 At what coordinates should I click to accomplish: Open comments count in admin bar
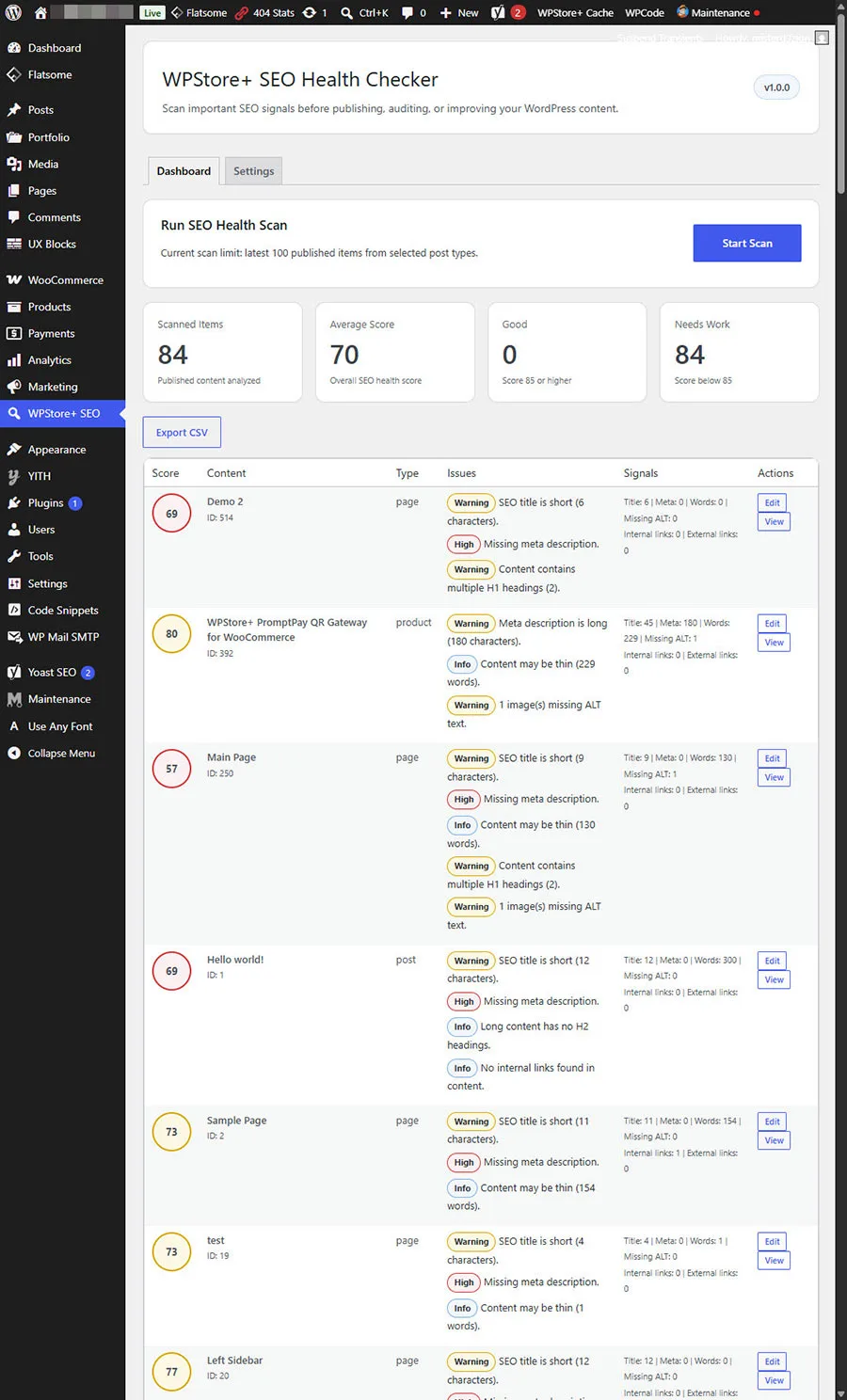click(x=414, y=13)
